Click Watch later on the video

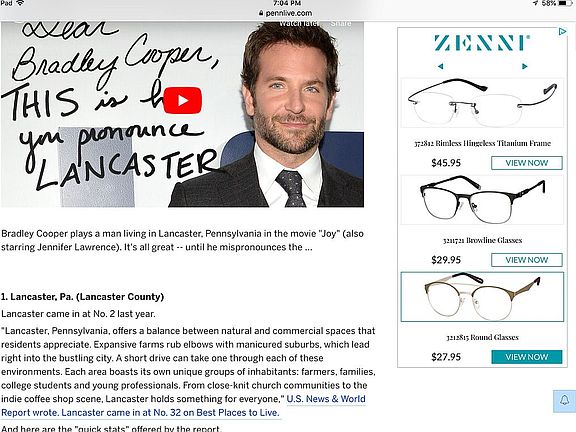[x=299, y=23]
